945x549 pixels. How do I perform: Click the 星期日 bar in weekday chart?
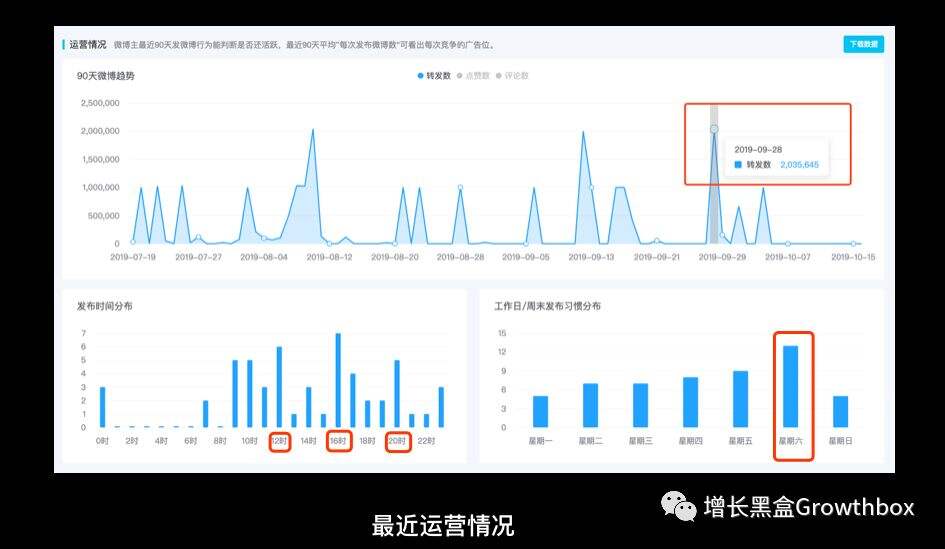click(x=840, y=412)
